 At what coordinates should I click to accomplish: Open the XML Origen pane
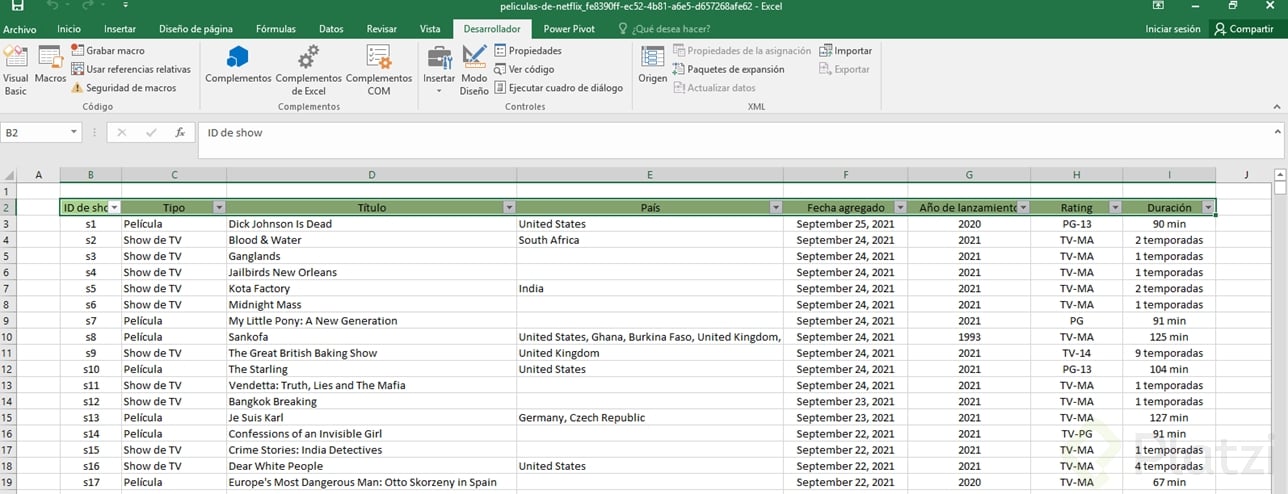pyautogui.click(x=653, y=65)
